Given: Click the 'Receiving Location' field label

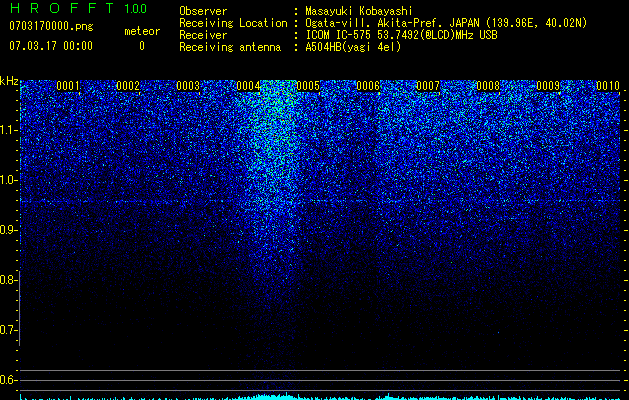Looking at the screenshot, I should click(x=233, y=23).
